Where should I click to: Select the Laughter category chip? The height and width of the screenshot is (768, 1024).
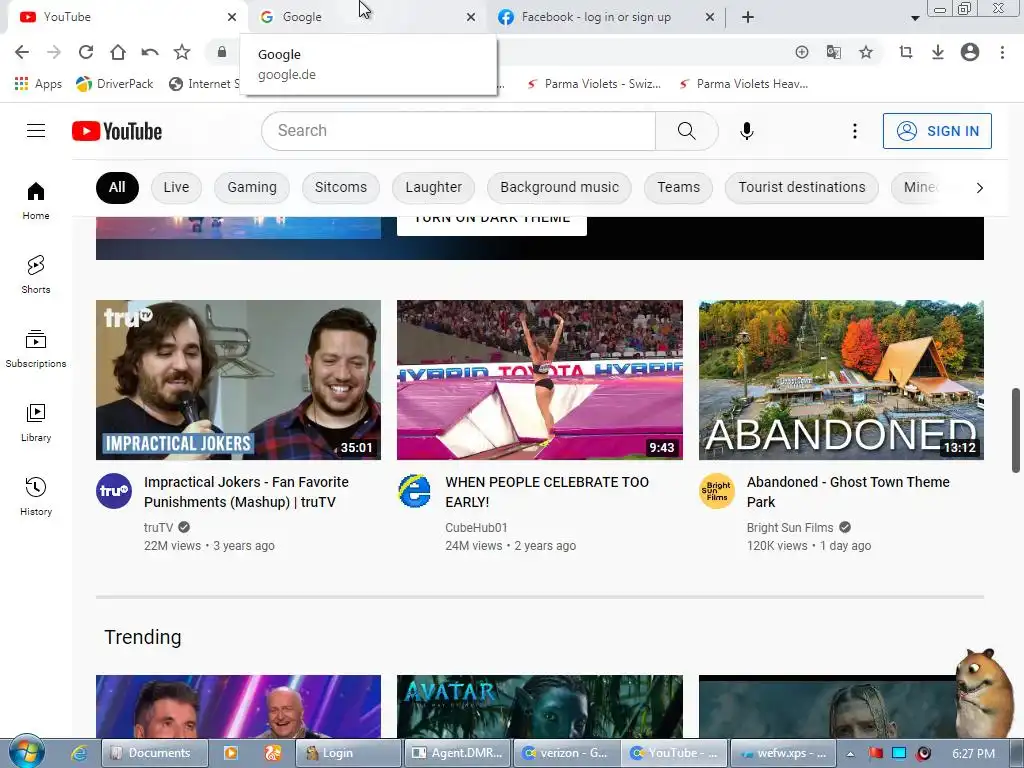[434, 187]
